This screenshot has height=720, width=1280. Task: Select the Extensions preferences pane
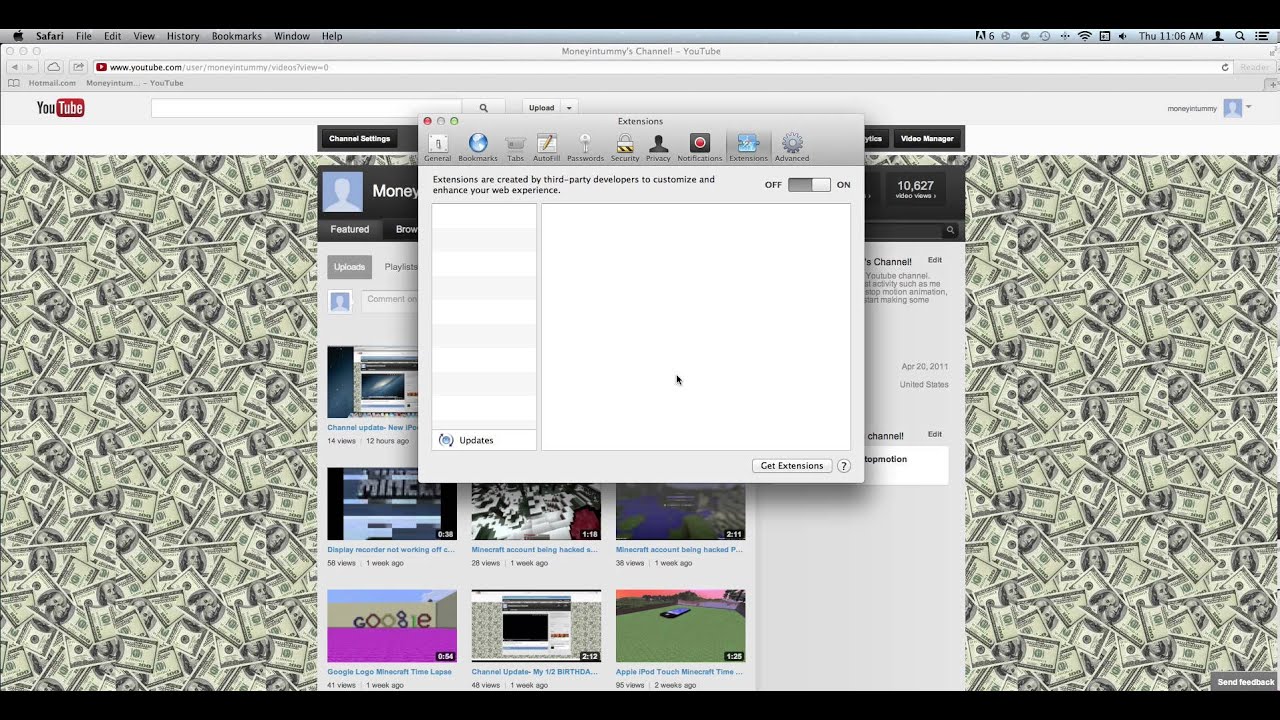(748, 148)
